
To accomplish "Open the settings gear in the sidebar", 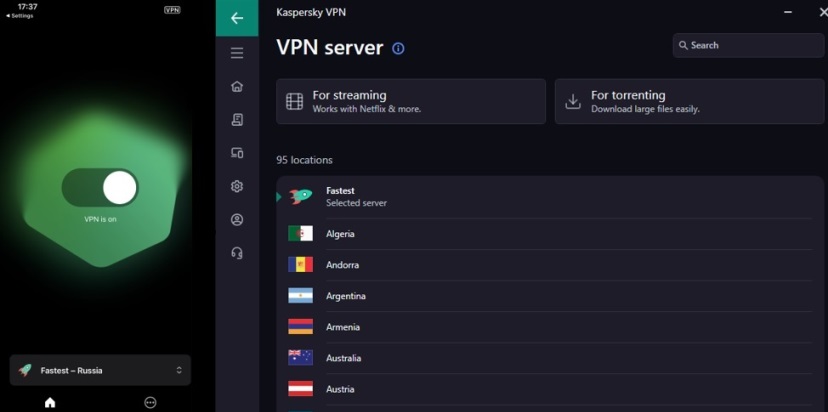I will (237, 186).
